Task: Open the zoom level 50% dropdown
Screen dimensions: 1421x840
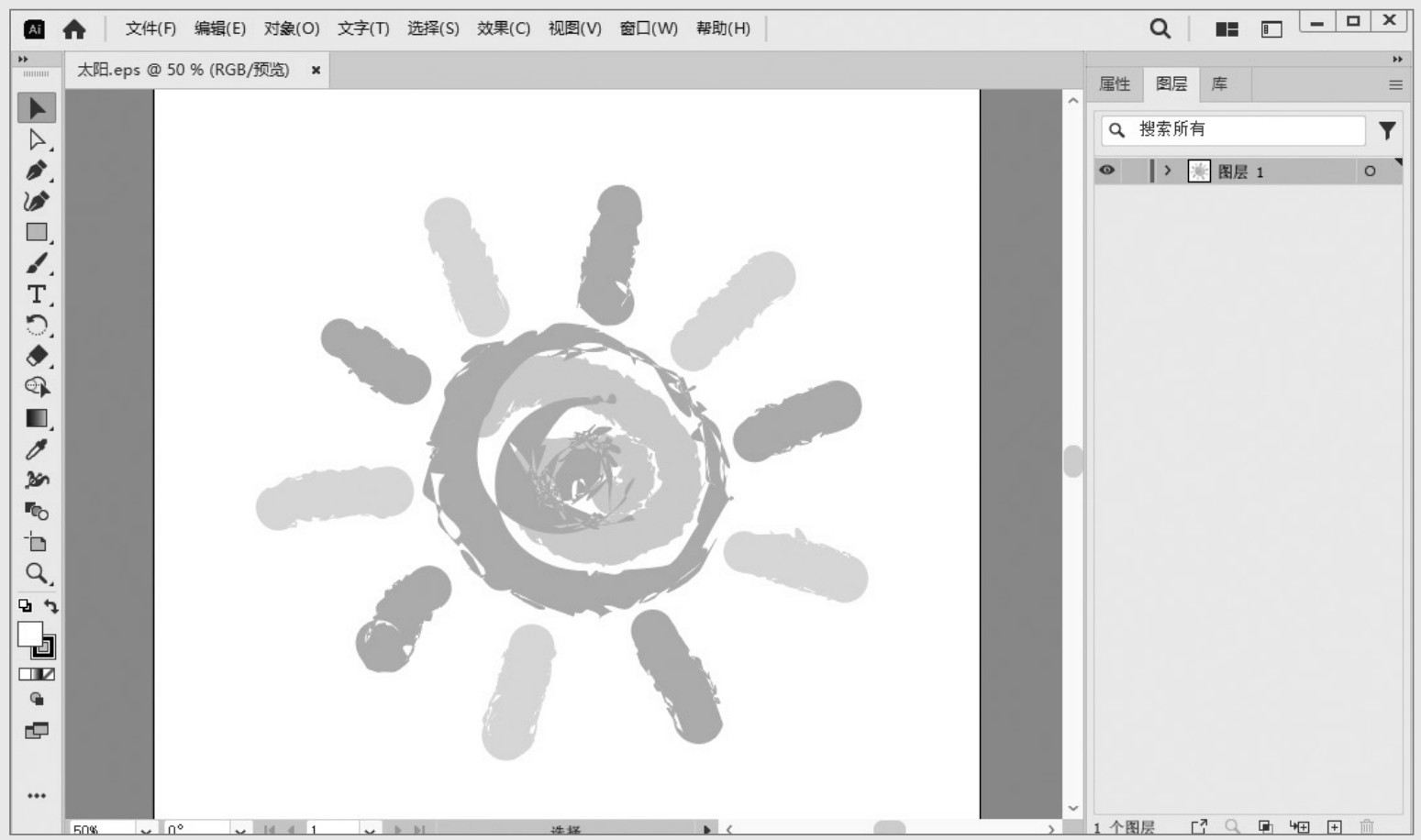Action: pyautogui.click(x=145, y=830)
